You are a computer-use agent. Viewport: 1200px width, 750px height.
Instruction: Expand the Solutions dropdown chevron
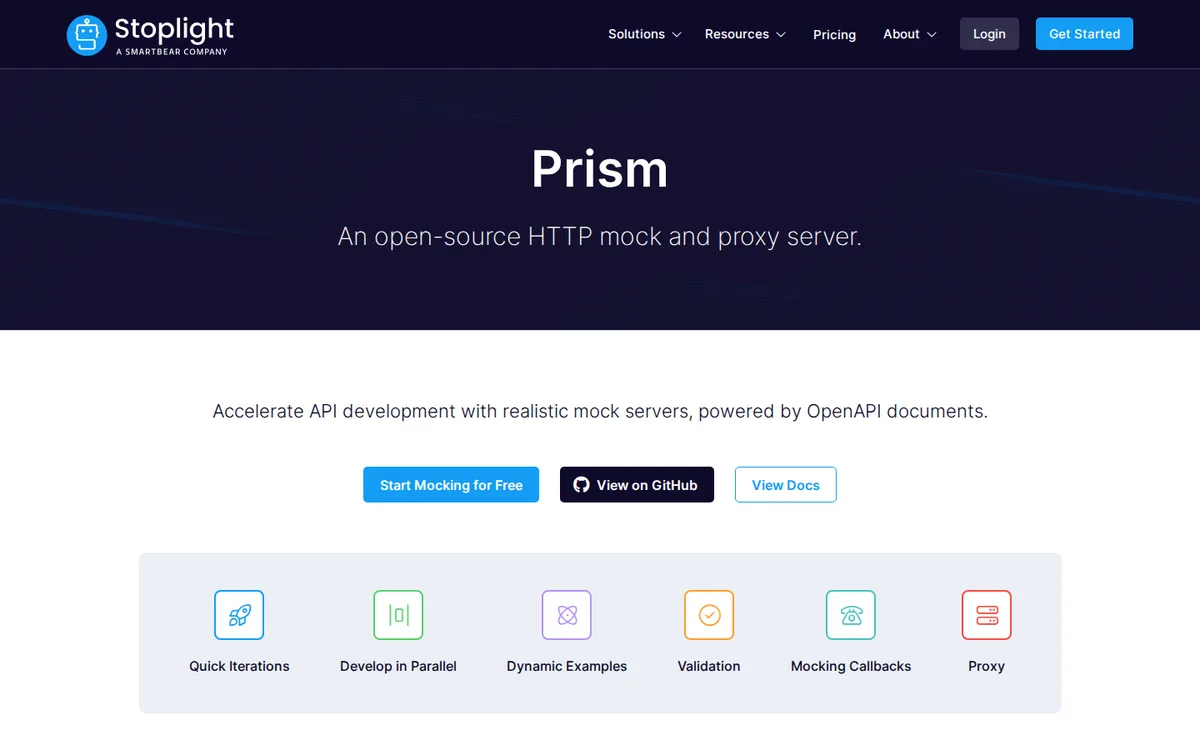677,35
